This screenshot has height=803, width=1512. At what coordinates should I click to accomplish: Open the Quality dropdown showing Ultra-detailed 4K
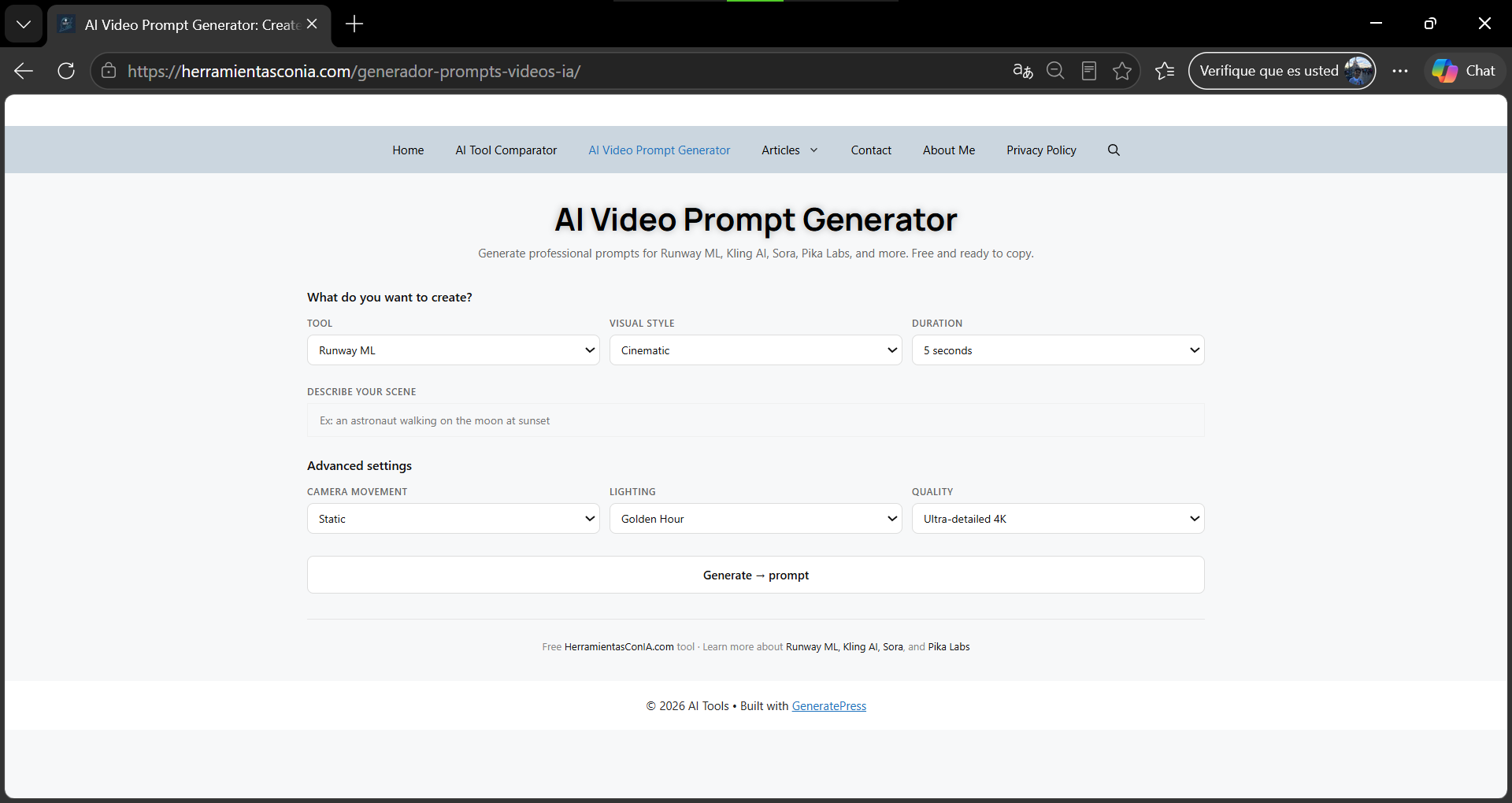(x=1058, y=519)
